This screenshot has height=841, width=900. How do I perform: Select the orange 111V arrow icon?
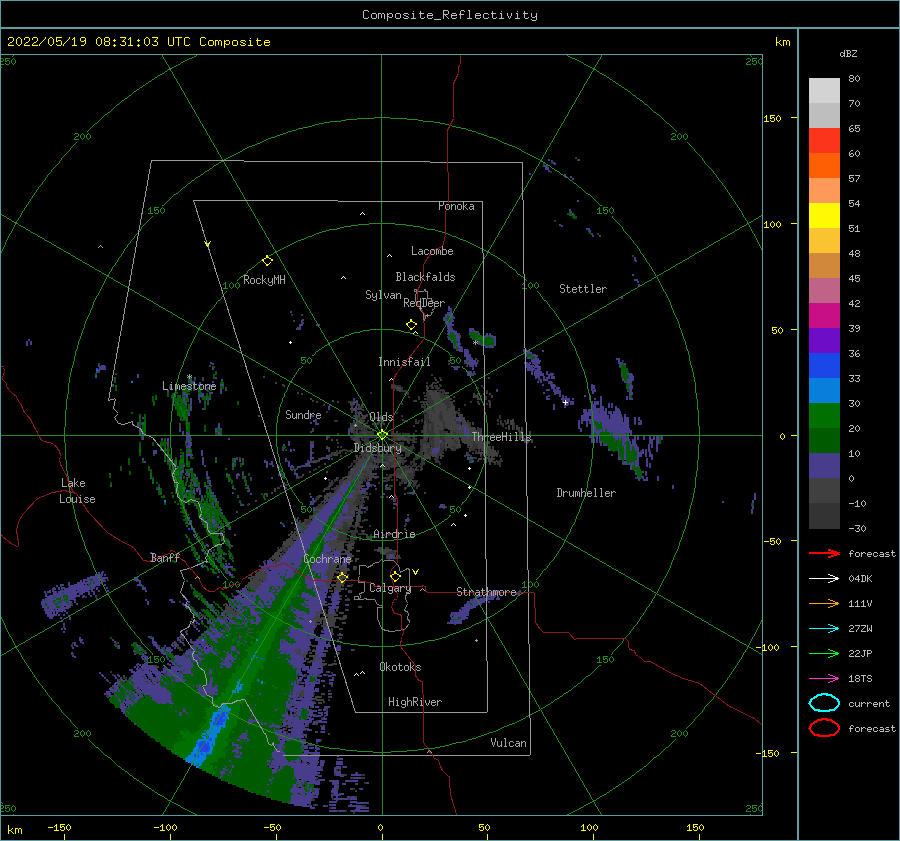[824, 603]
